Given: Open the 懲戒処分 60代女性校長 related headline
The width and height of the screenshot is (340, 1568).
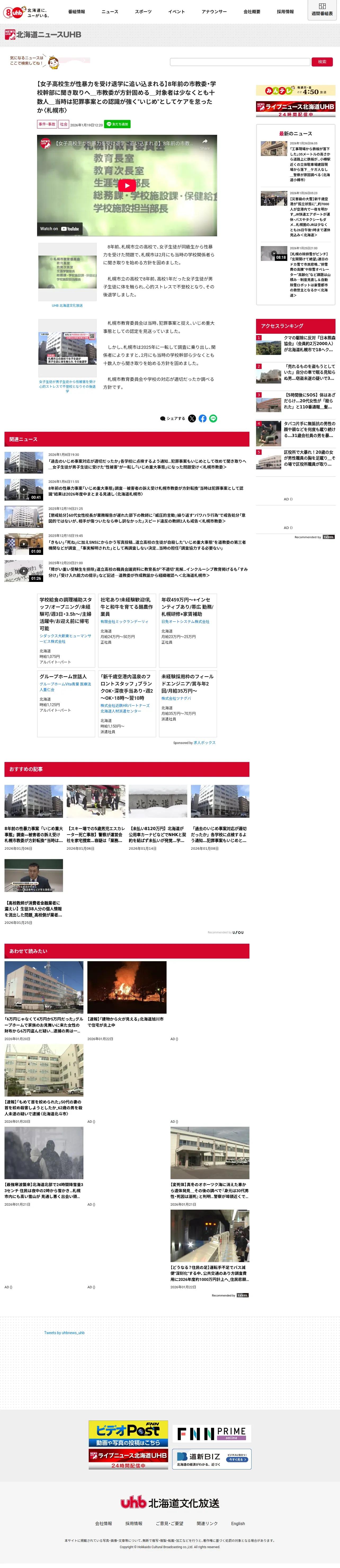Looking at the screenshot, I should point(148,518).
